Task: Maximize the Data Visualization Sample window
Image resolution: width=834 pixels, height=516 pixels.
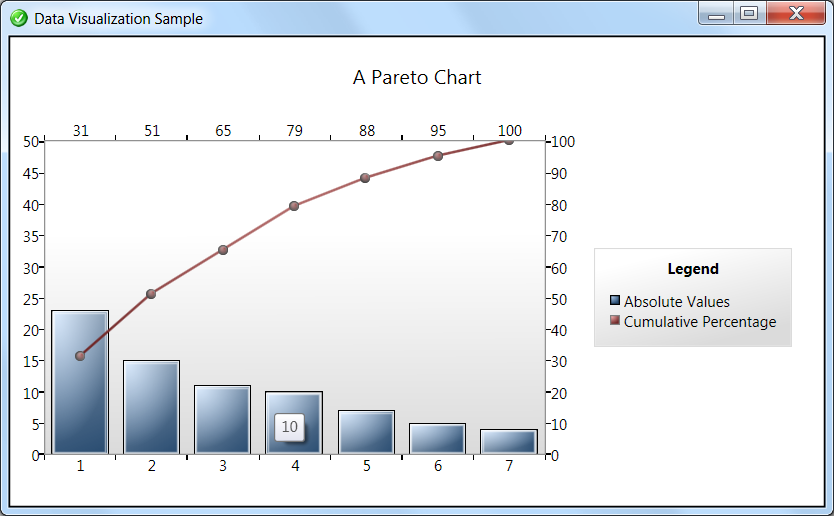Action: tap(749, 13)
